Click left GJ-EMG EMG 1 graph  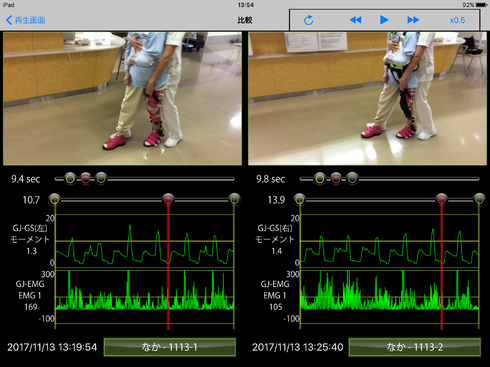(145, 296)
